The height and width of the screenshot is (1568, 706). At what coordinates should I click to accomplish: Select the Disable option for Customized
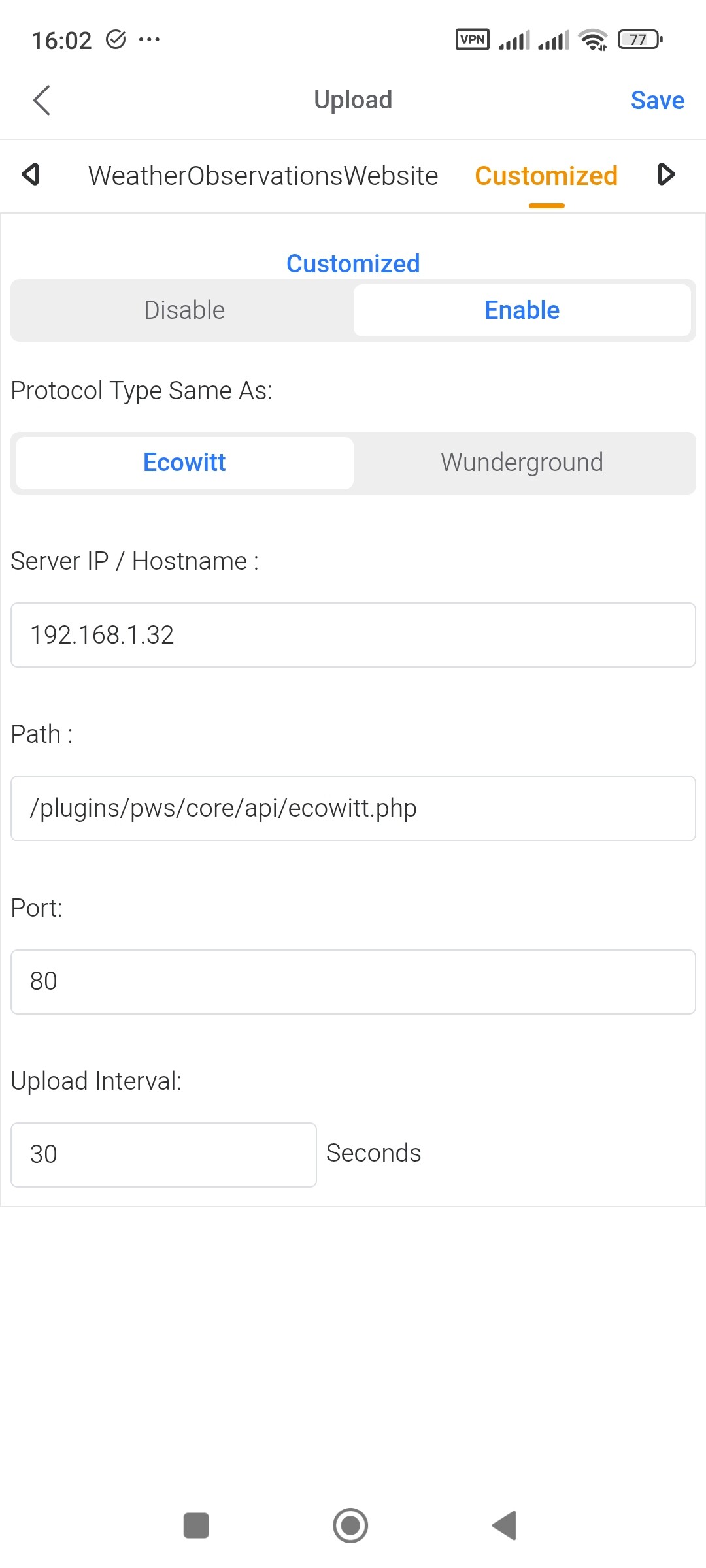[x=184, y=310]
